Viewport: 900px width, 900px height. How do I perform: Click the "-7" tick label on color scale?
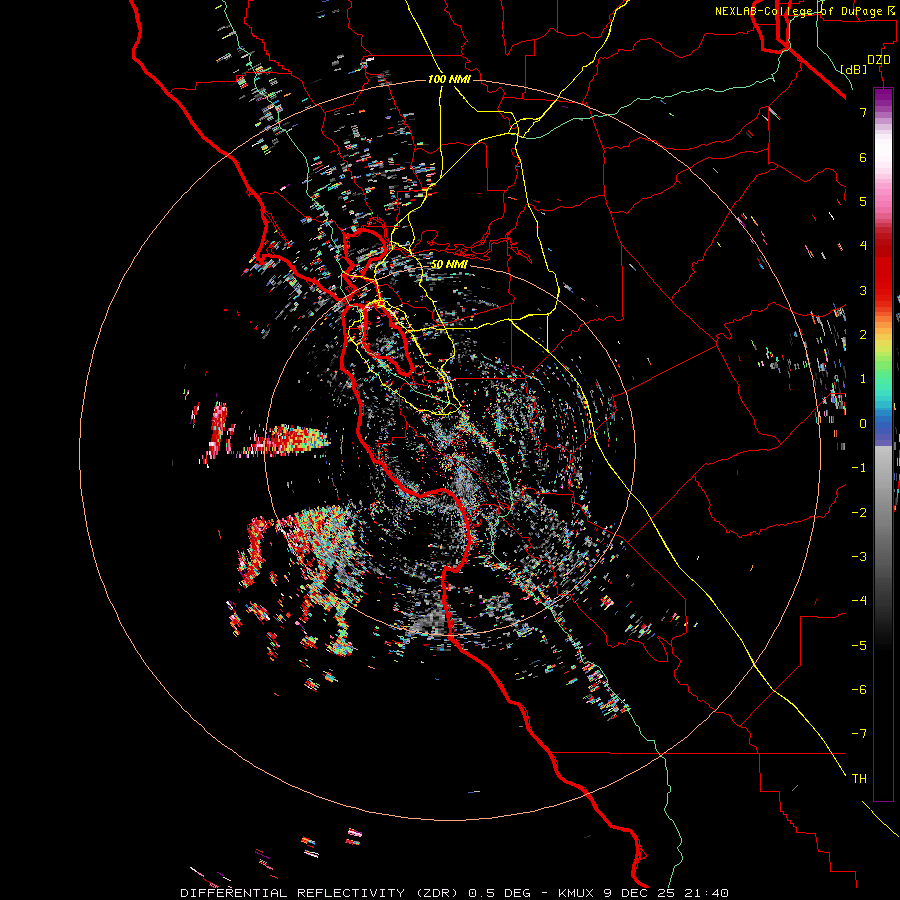pyautogui.click(x=859, y=734)
